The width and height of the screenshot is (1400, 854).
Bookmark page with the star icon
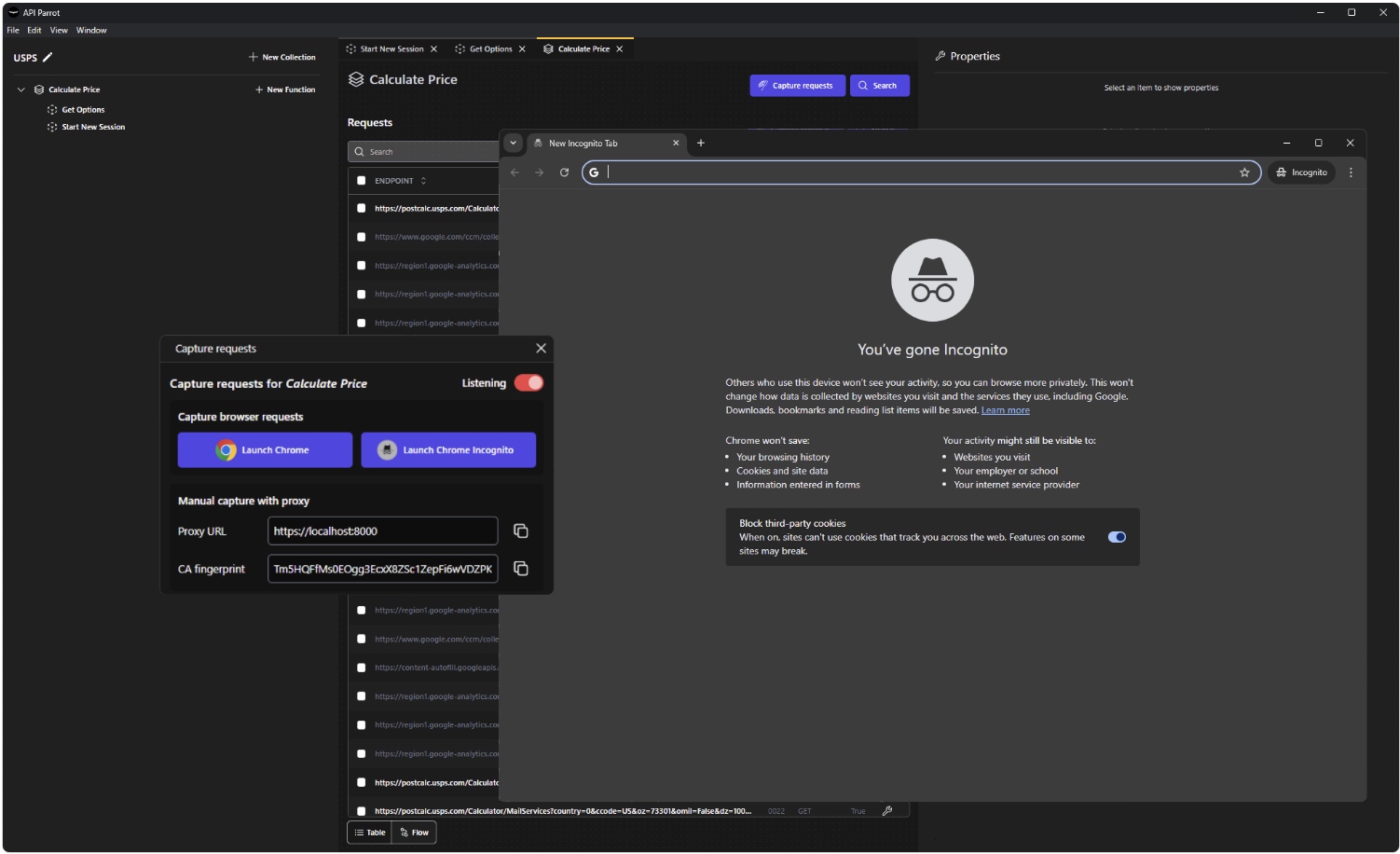1244,172
